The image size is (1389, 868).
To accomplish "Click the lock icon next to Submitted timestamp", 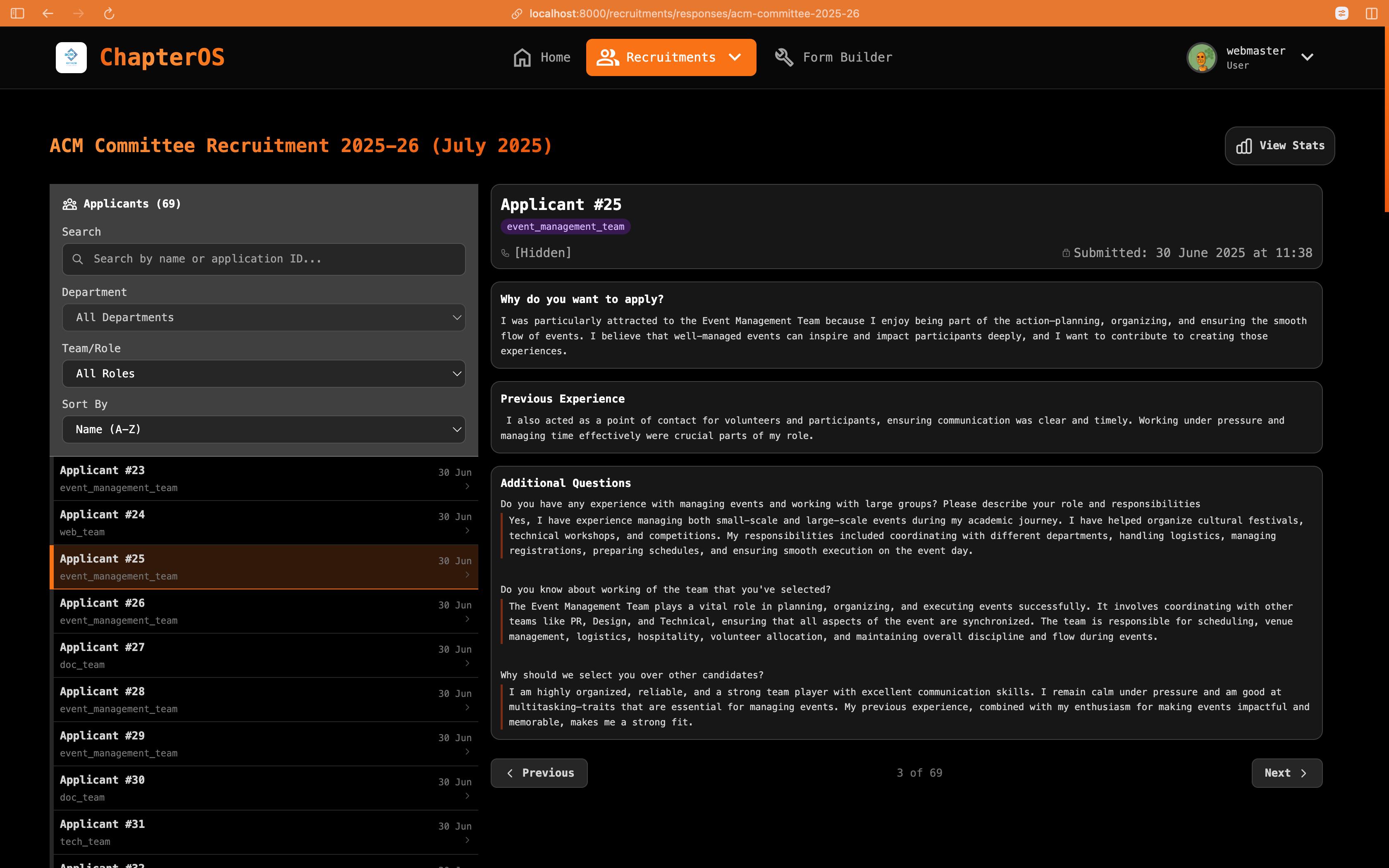I will point(1066,252).
